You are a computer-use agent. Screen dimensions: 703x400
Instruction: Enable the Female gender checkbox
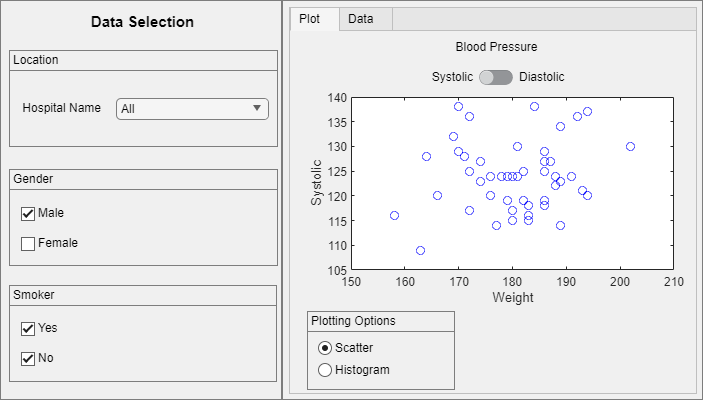[x=28, y=243]
